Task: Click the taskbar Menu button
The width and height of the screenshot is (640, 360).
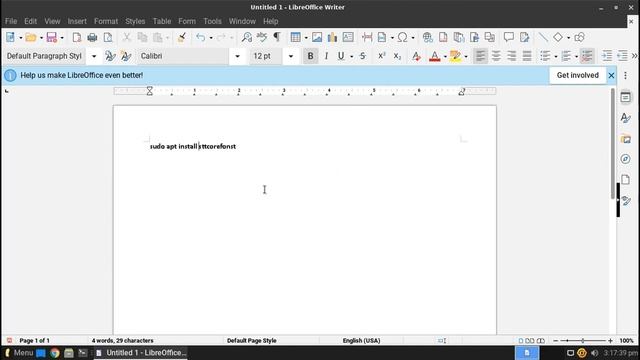Action: (18, 353)
